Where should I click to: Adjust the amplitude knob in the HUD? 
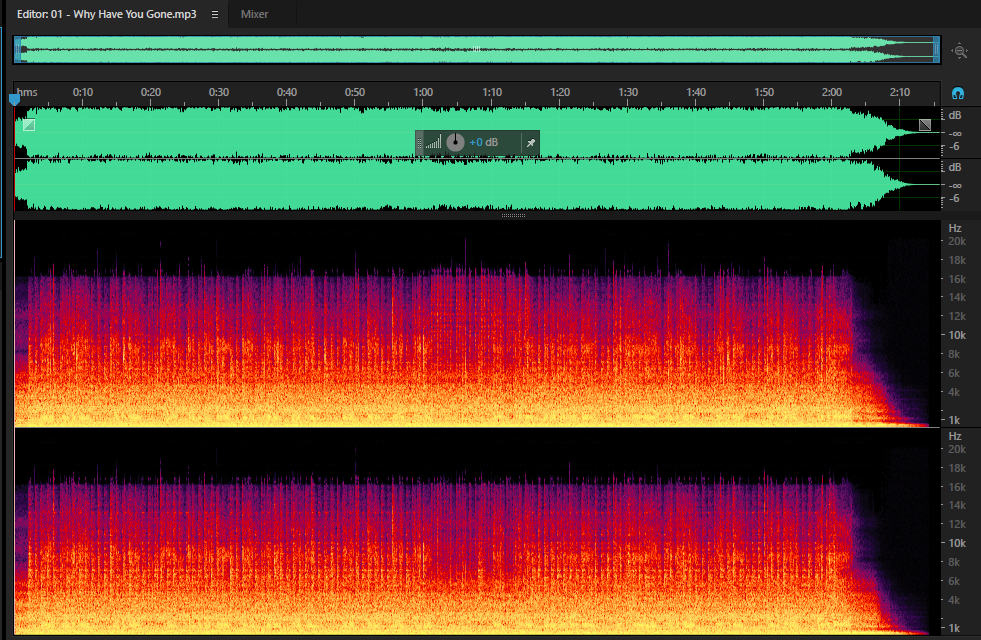(x=455, y=143)
